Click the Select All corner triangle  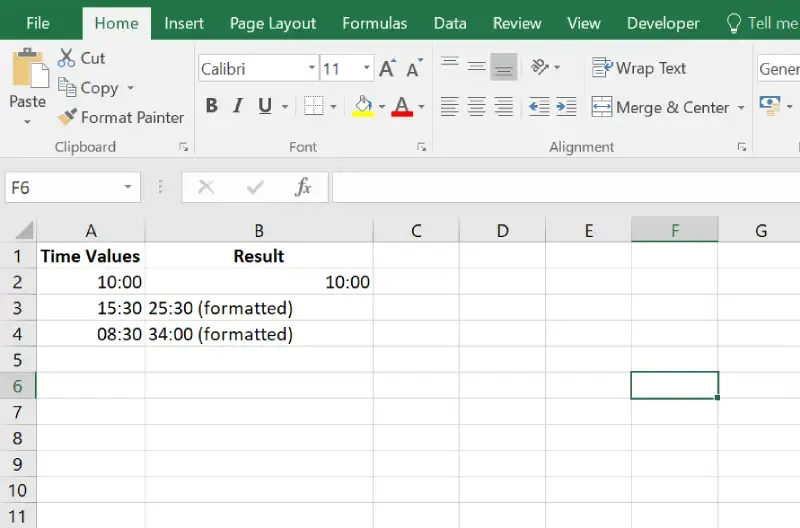pos(24,230)
